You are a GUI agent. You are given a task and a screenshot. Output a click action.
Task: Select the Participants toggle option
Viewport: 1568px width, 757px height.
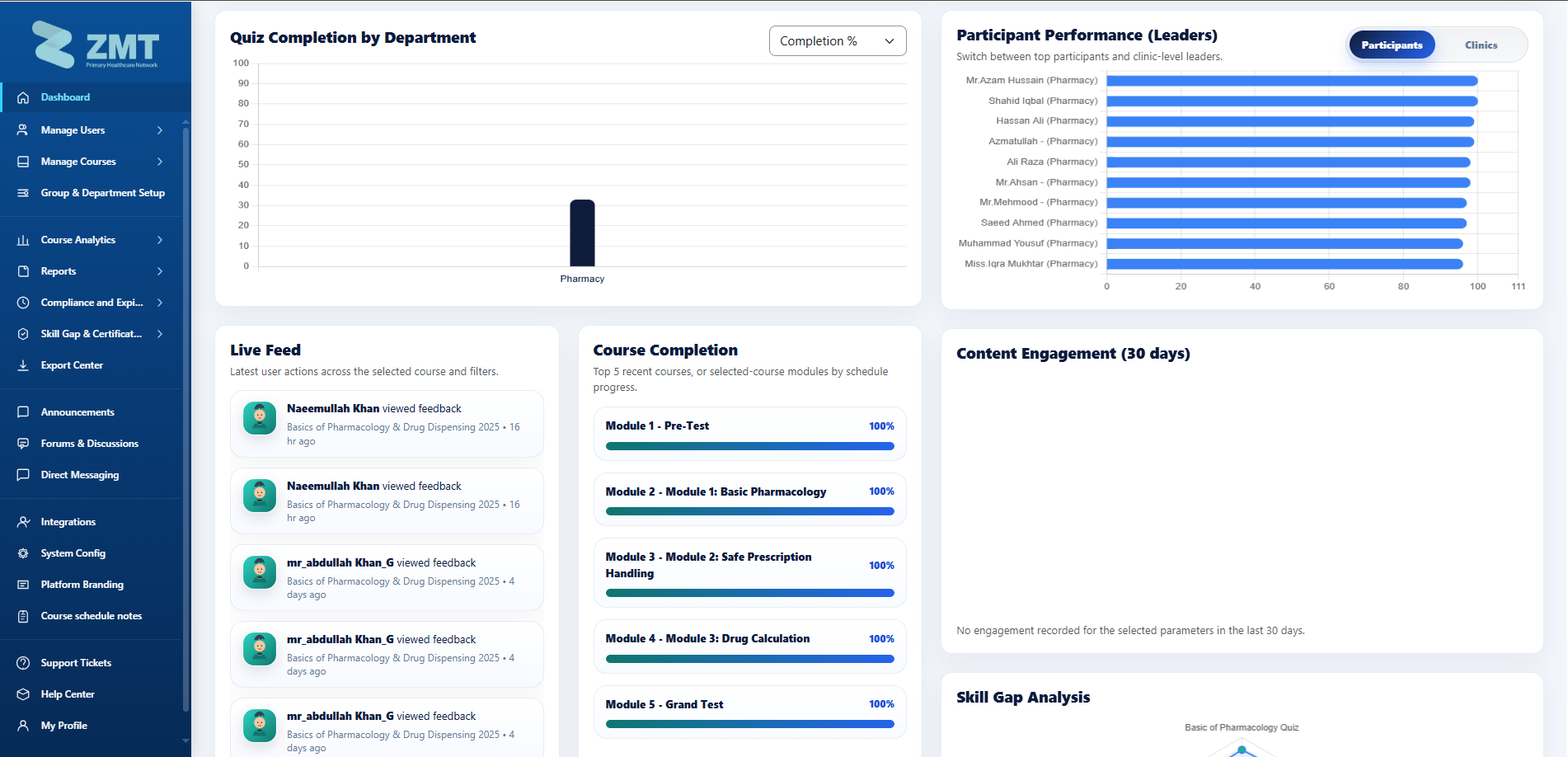click(1392, 45)
